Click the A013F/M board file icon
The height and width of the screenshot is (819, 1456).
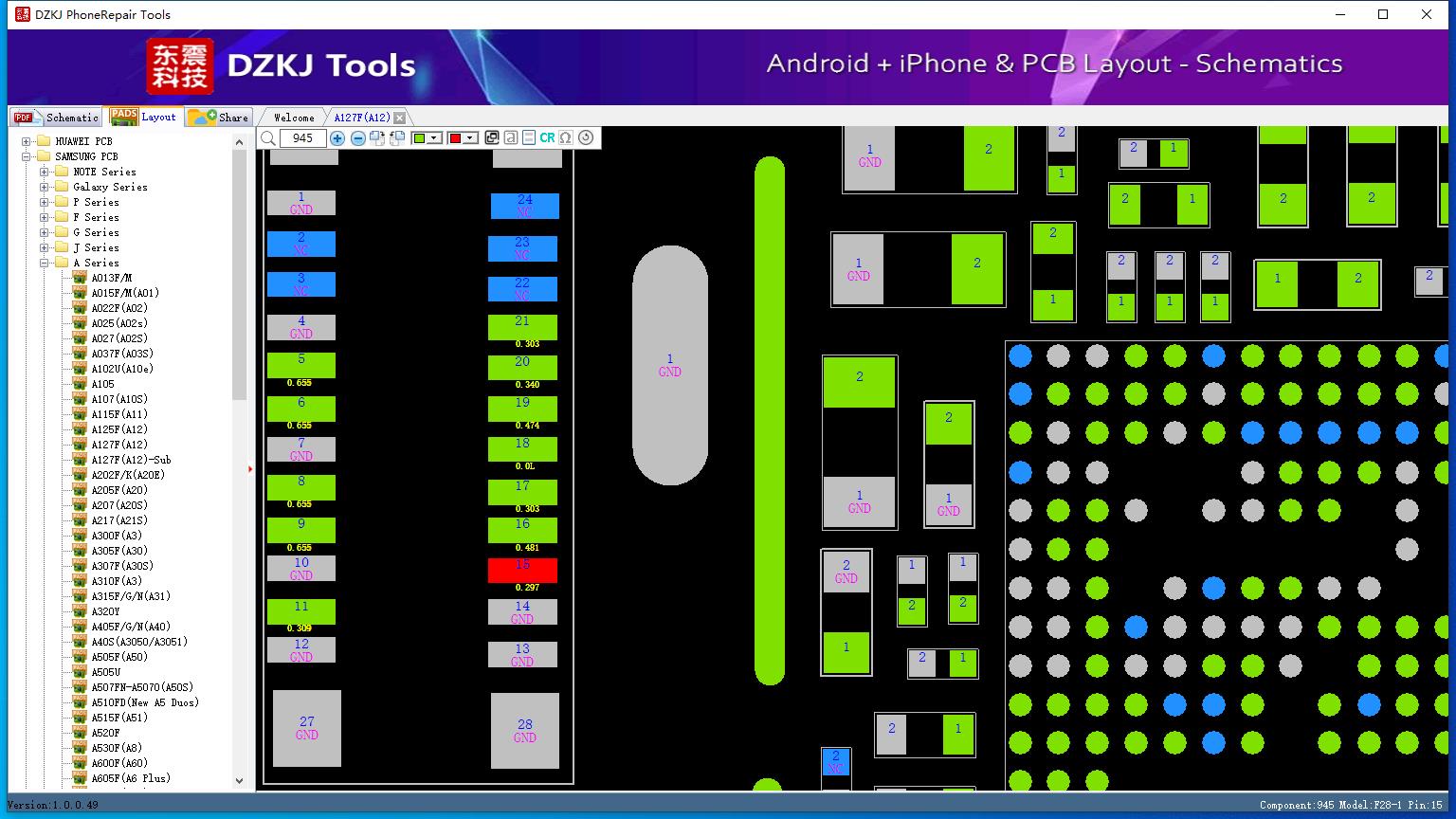(80, 278)
